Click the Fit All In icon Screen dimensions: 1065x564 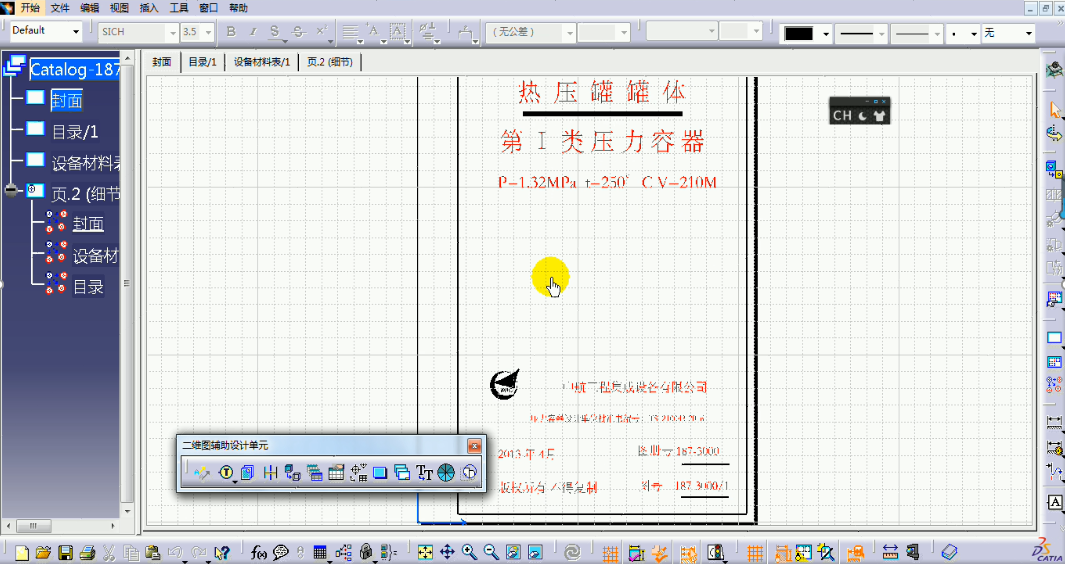click(425, 552)
